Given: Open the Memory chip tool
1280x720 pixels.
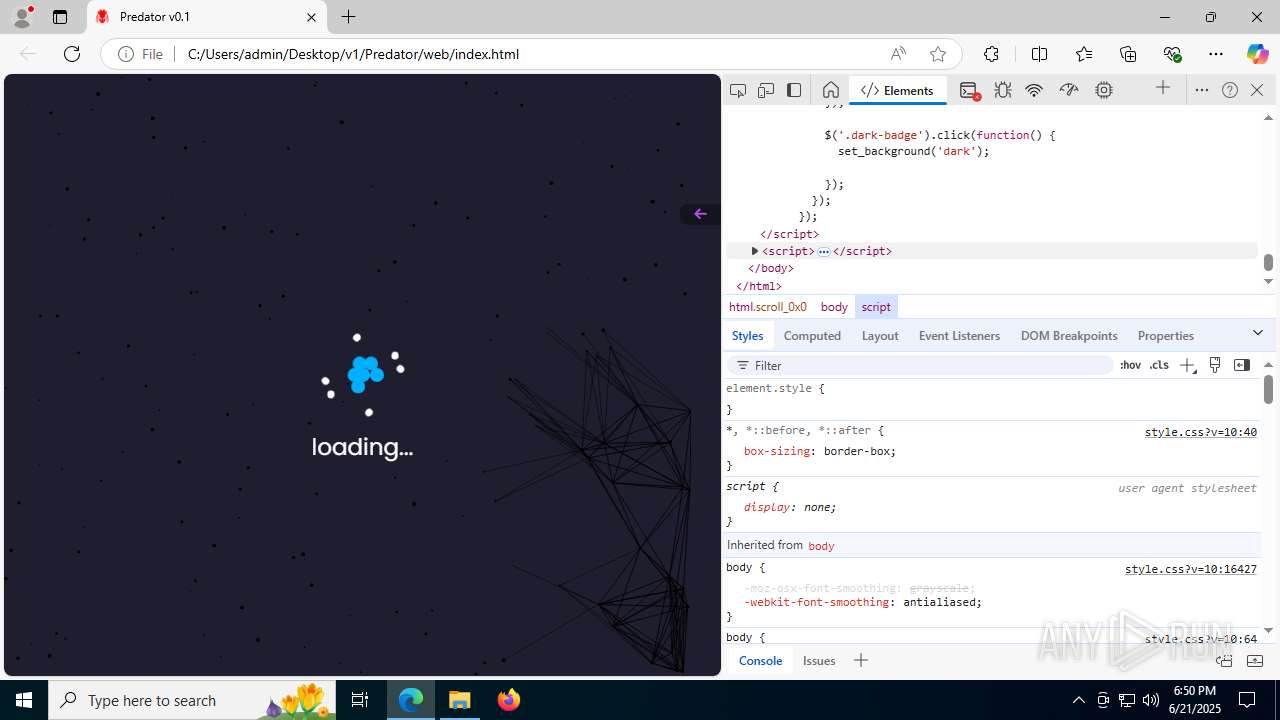Looking at the screenshot, I should (x=1104, y=90).
